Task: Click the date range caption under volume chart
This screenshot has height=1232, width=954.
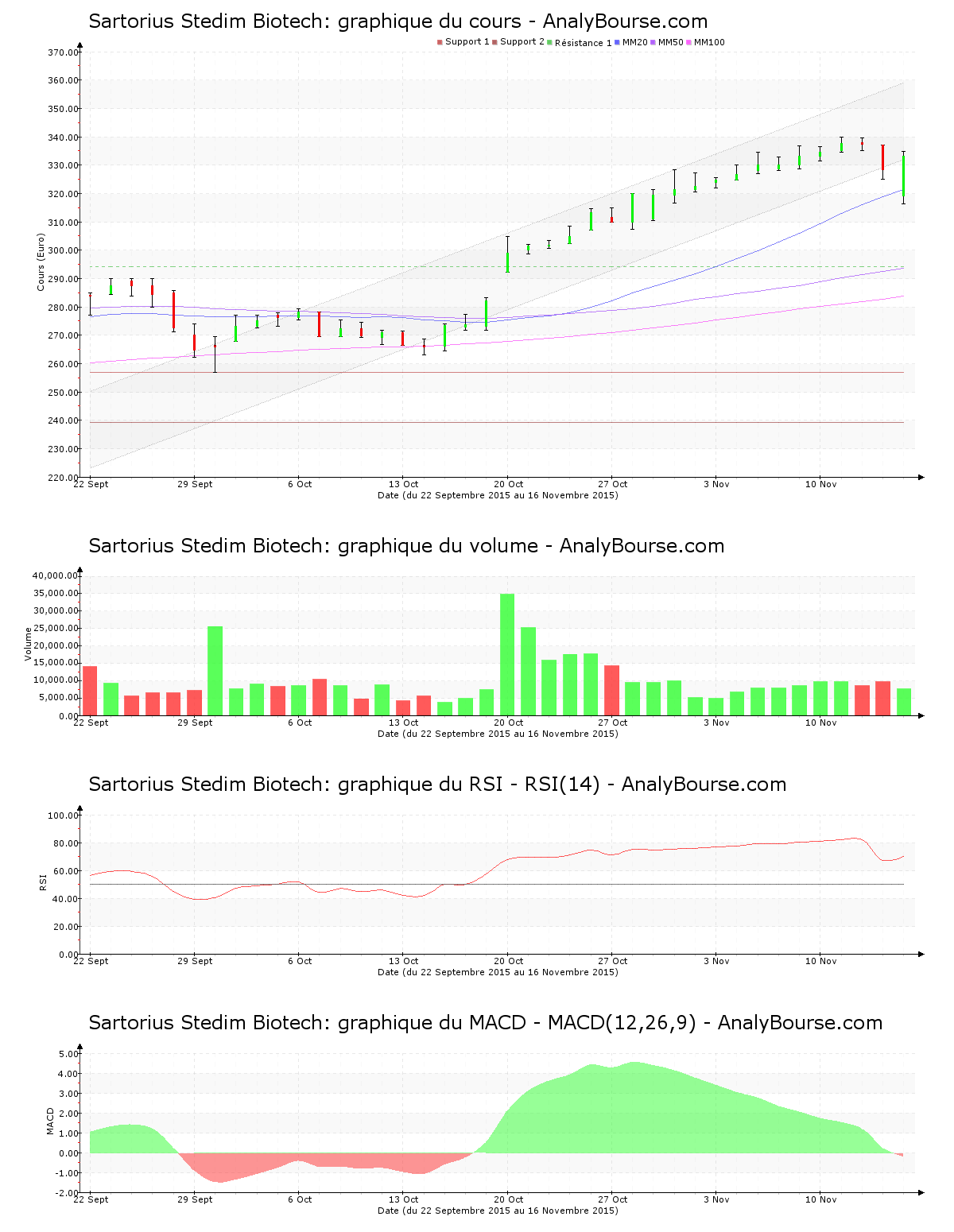Action: click(x=498, y=734)
